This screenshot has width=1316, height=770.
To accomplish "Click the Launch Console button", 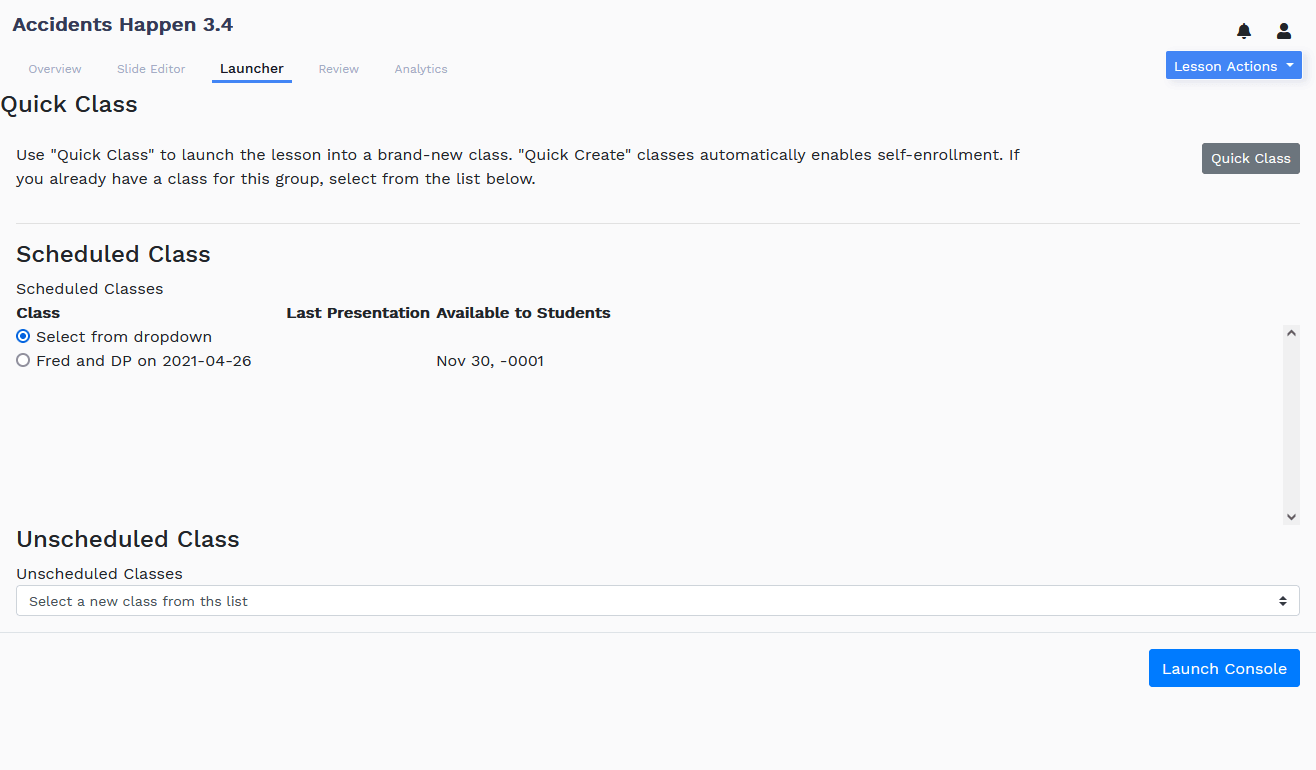I will pyautogui.click(x=1224, y=669).
